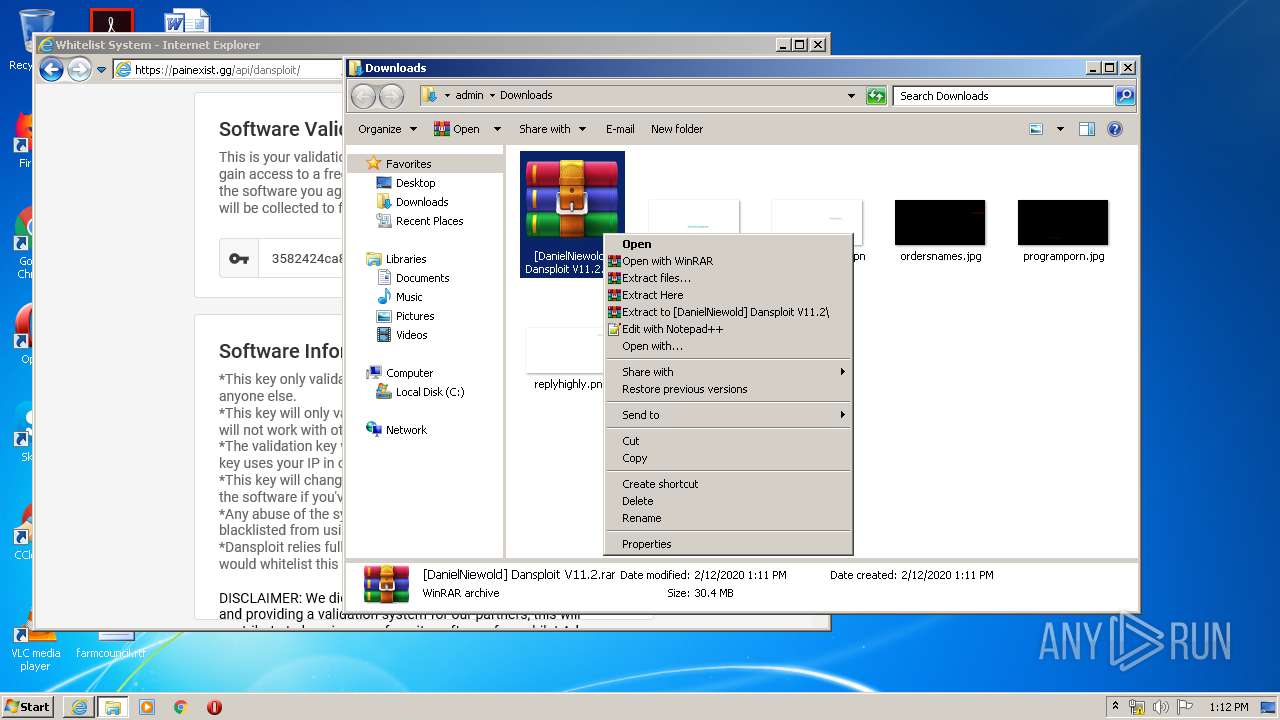1280x720 pixels.
Task: Choose Restore previous versions from context menu
Action: [x=728, y=389]
